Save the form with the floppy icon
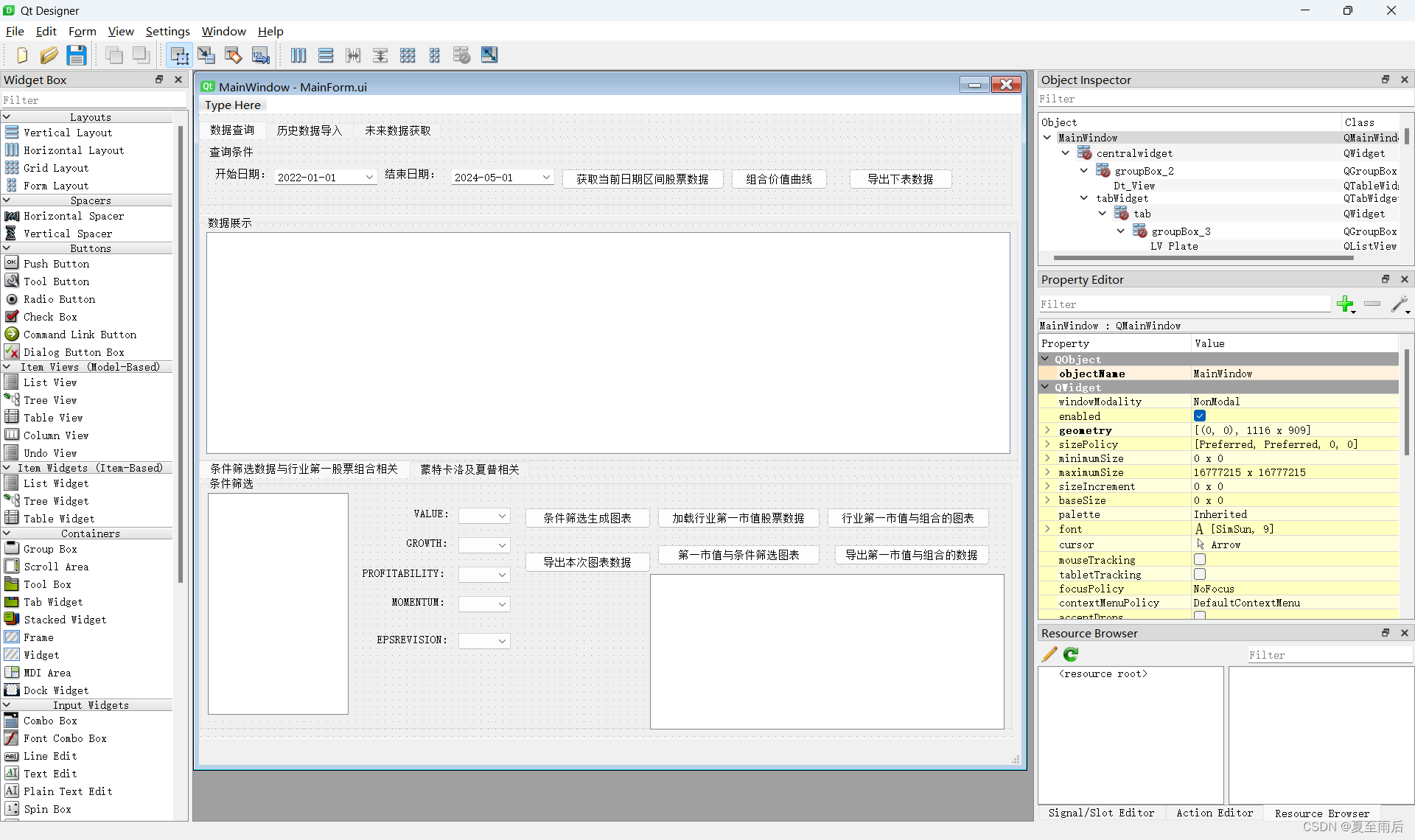 coord(76,55)
